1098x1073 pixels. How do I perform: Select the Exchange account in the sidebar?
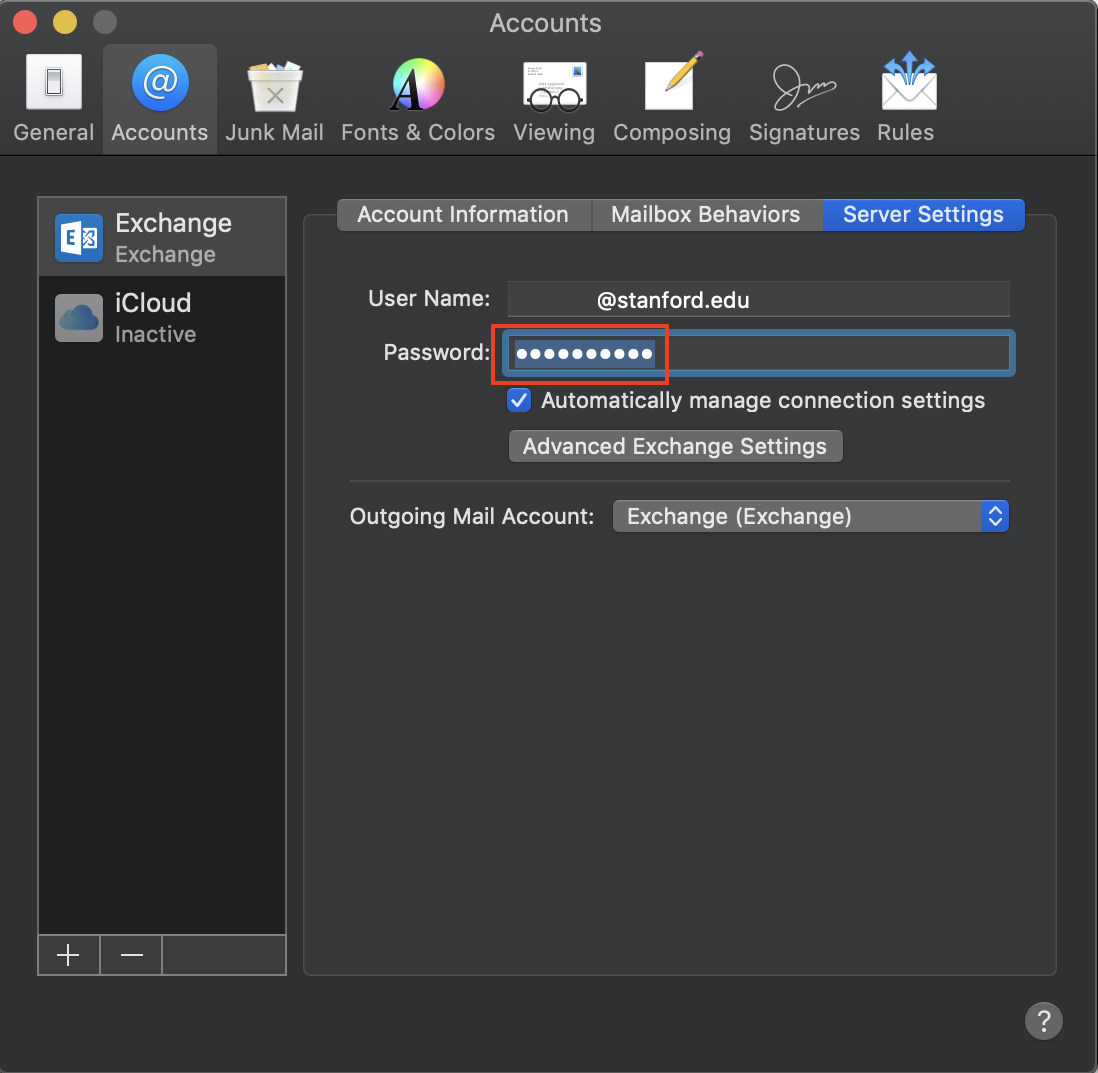[x=162, y=237]
